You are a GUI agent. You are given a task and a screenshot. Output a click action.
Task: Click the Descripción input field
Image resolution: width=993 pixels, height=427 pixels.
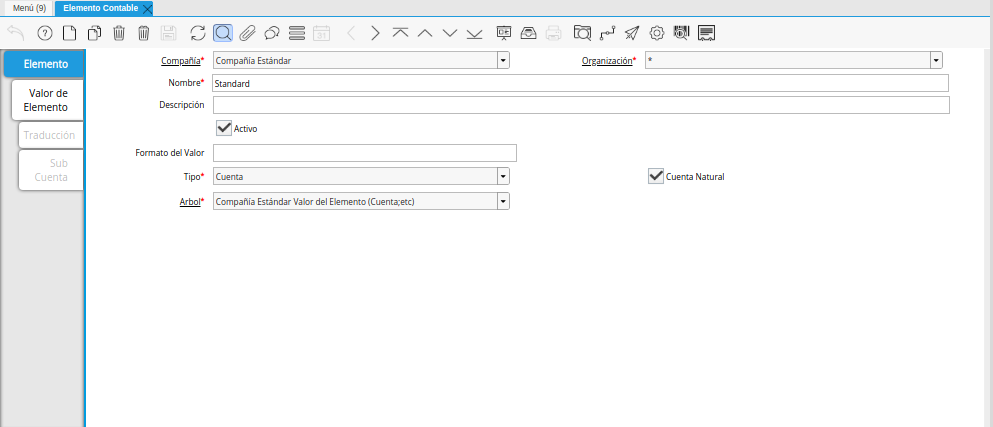tap(581, 105)
